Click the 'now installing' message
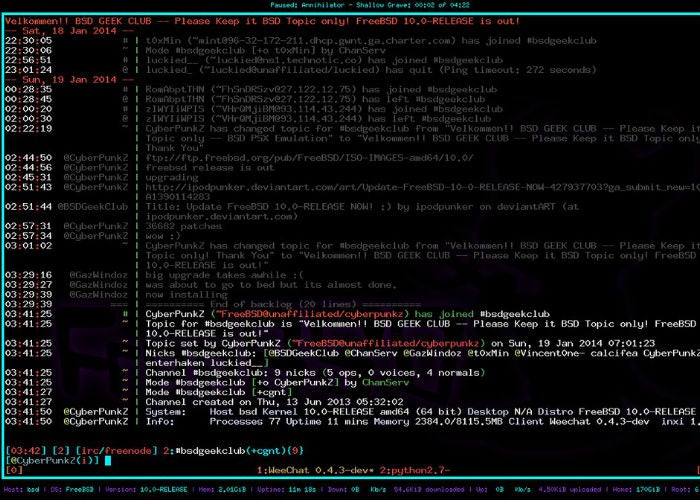This screenshot has width=700, height=500. 187,295
